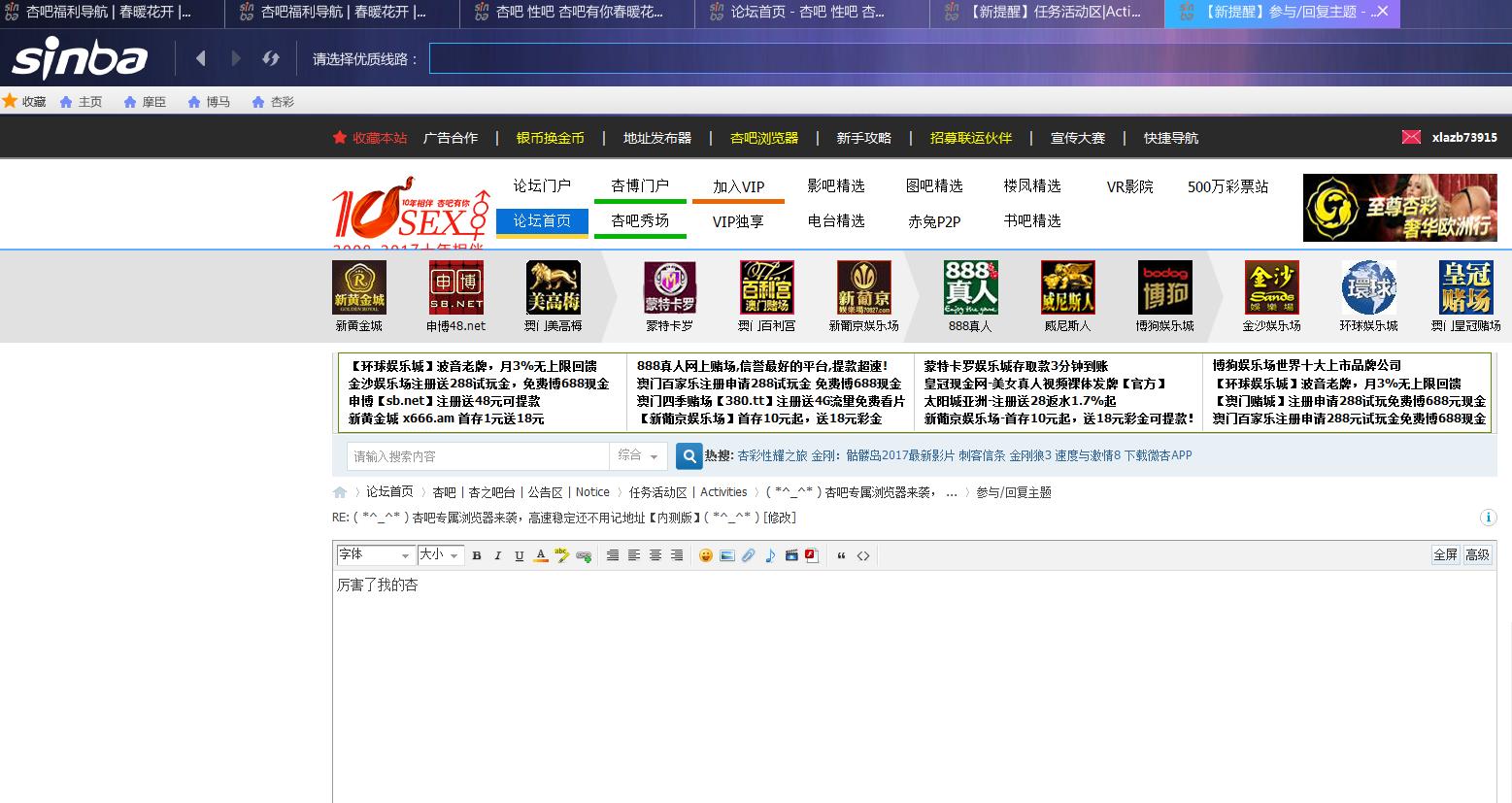This screenshot has width=1512, height=803.
Task: Click the 骷髅岛2017最新影片 hot search link
Action: [x=900, y=455]
